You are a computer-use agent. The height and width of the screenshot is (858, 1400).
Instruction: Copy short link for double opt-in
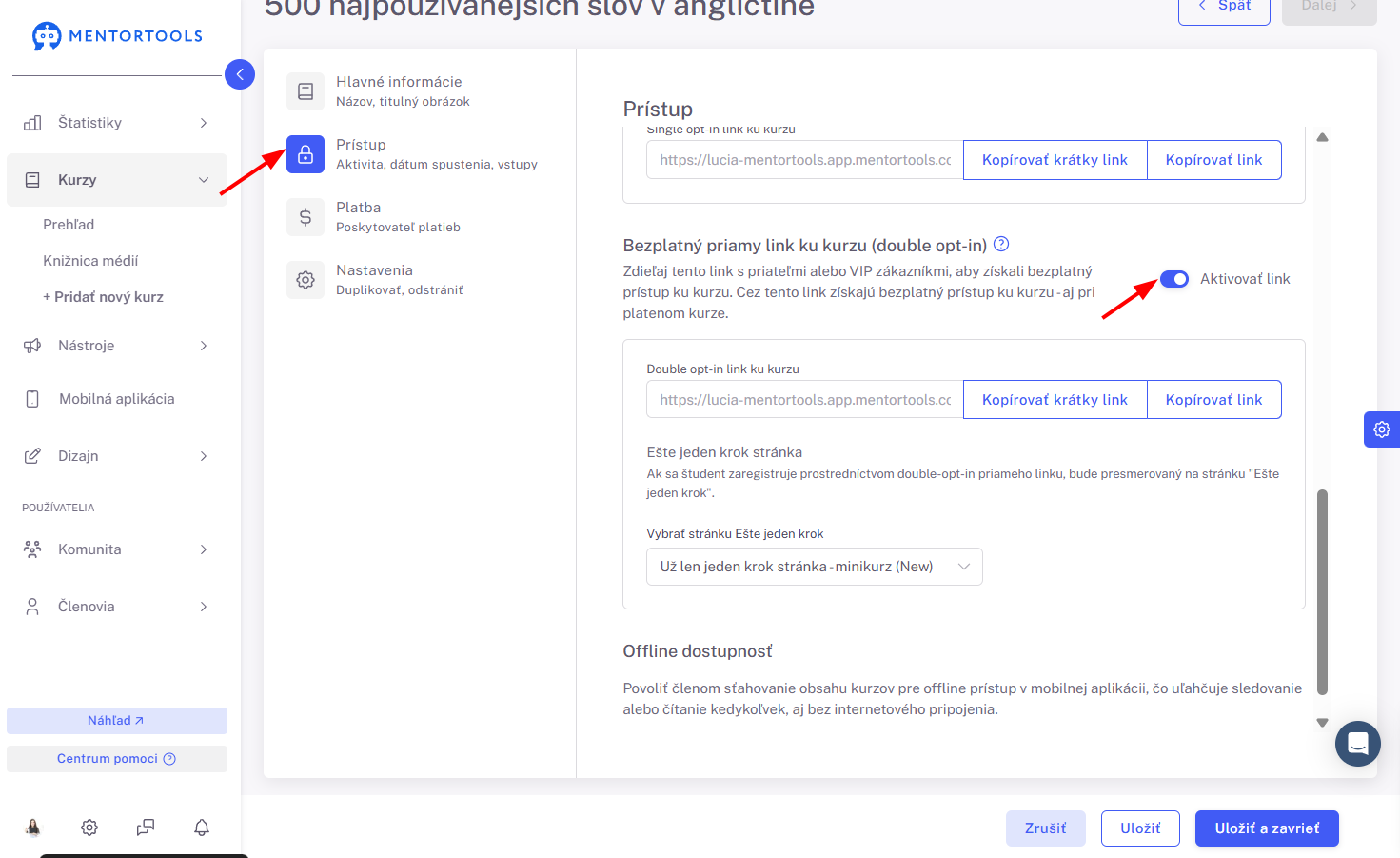[x=1055, y=400]
